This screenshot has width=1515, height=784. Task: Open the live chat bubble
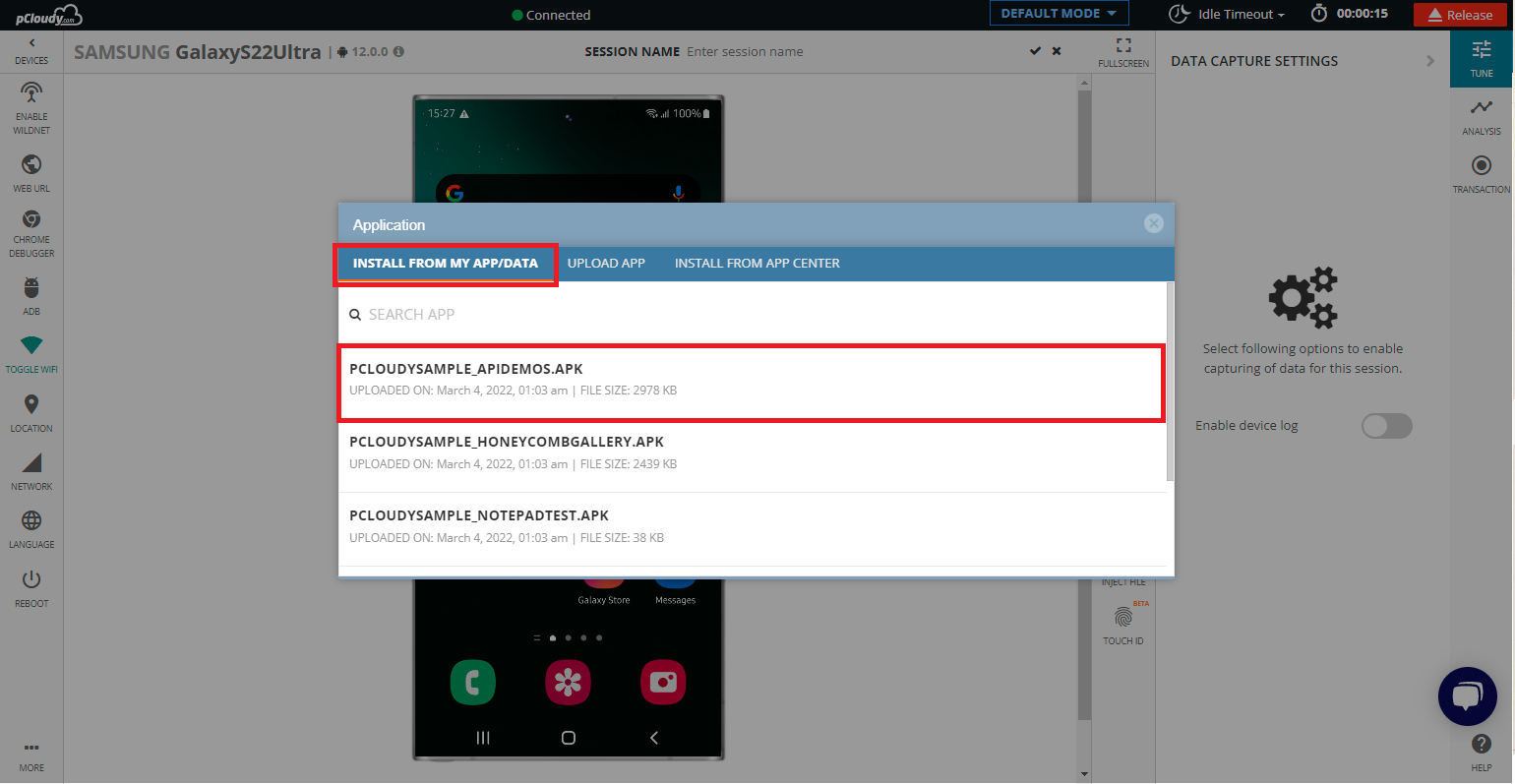click(x=1467, y=696)
